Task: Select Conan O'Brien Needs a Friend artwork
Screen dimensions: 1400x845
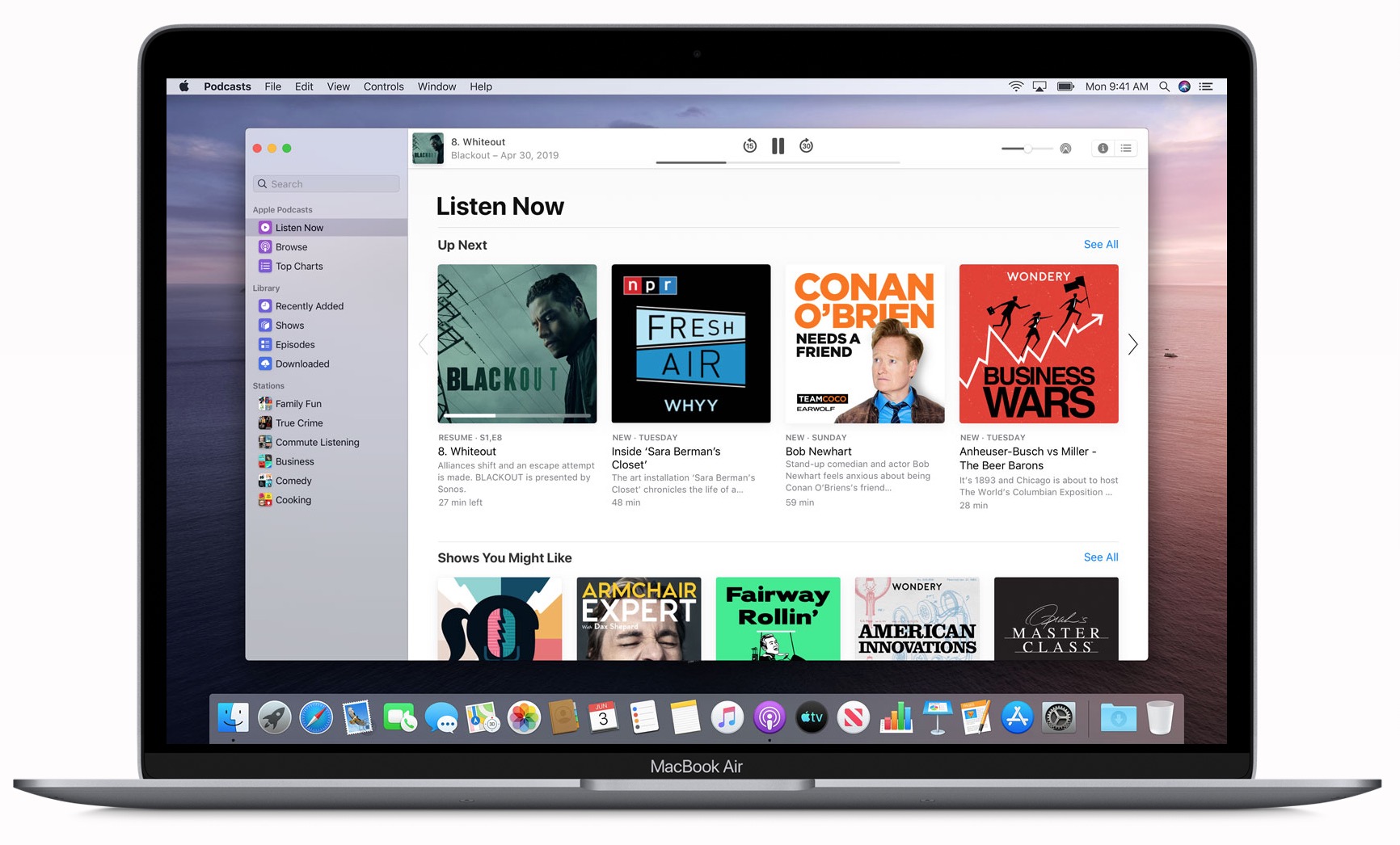Action: click(865, 343)
